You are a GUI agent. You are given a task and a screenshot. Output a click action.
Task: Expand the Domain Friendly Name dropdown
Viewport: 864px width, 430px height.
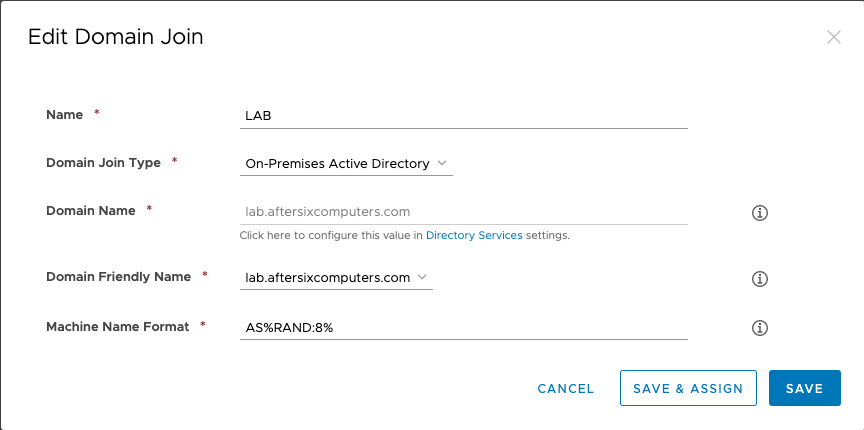point(336,278)
